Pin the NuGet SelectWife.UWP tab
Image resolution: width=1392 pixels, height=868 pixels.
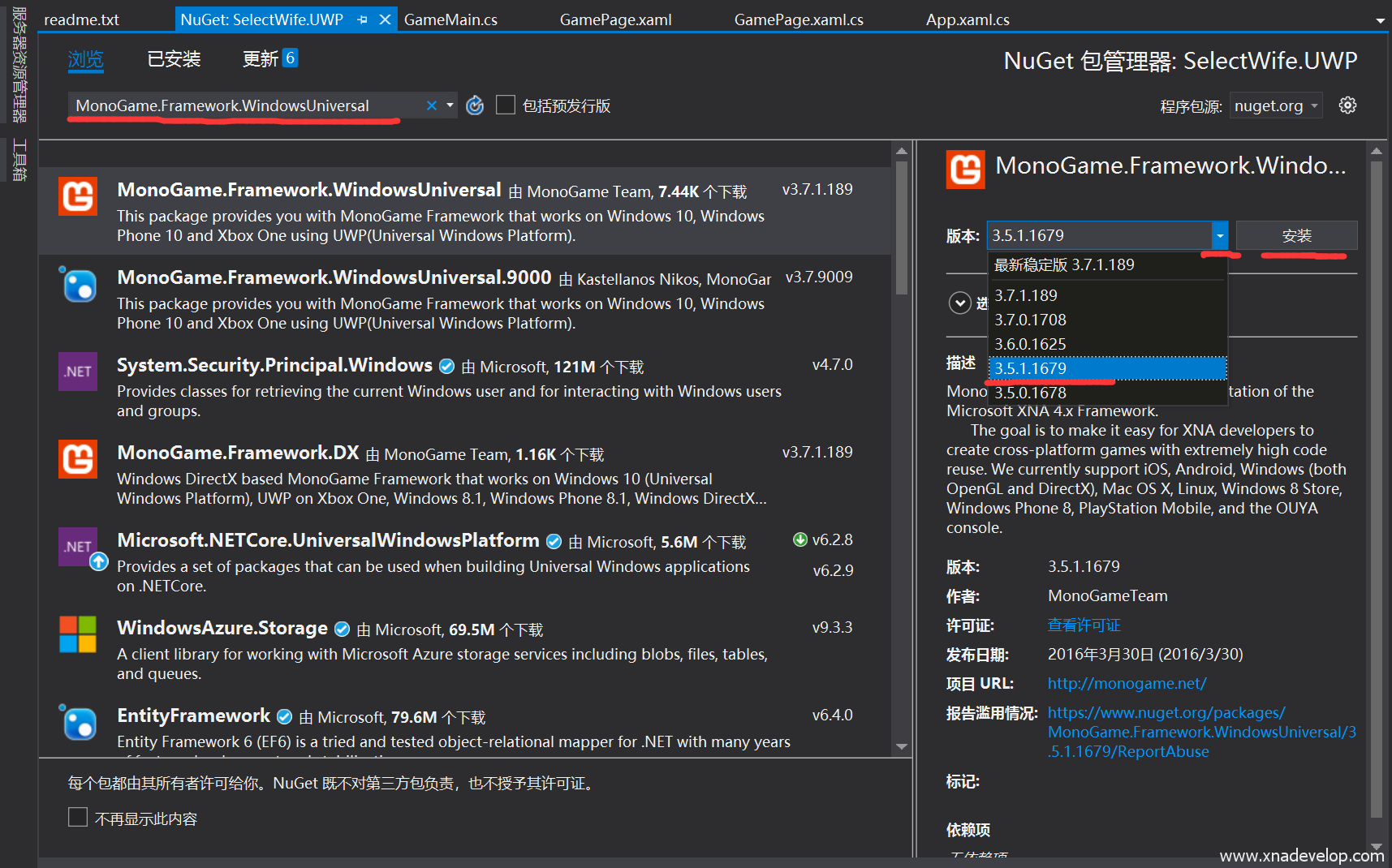(363, 19)
